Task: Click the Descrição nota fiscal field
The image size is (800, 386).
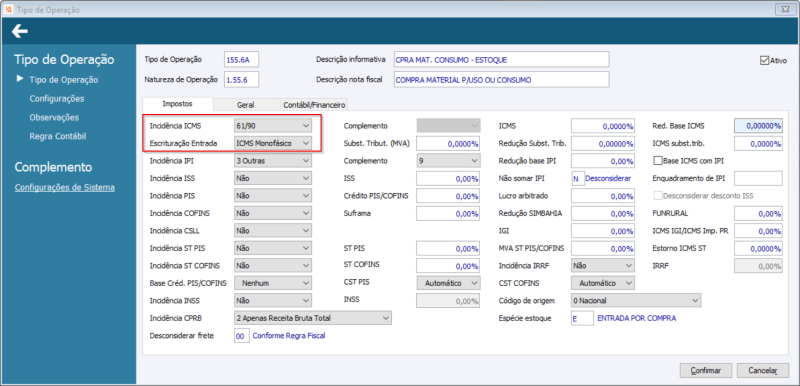Action: pyautogui.click(x=502, y=80)
